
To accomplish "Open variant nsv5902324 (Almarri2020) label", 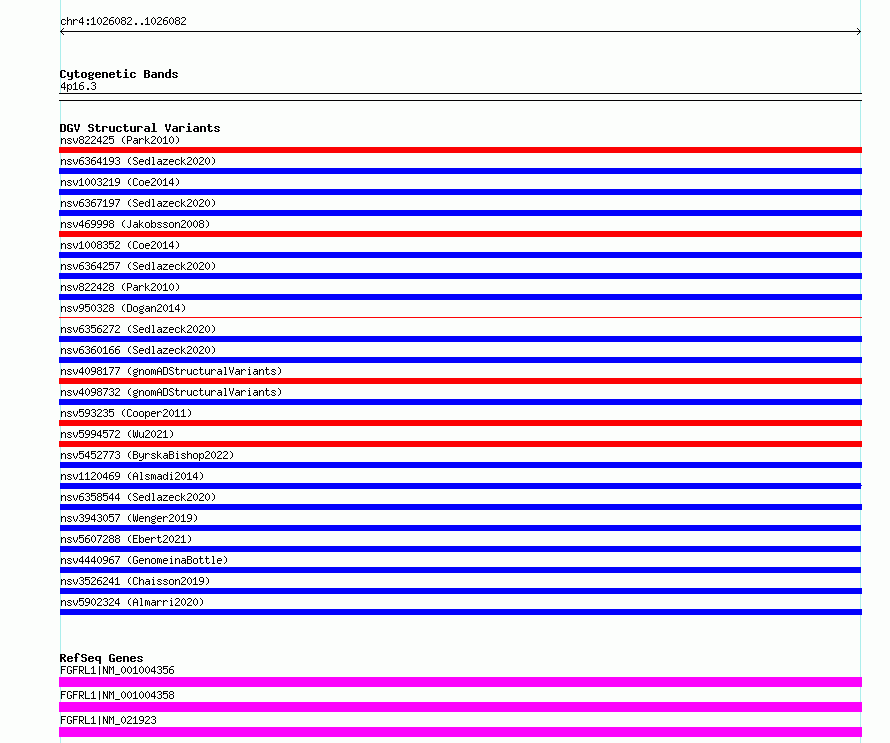I will (x=132, y=602).
